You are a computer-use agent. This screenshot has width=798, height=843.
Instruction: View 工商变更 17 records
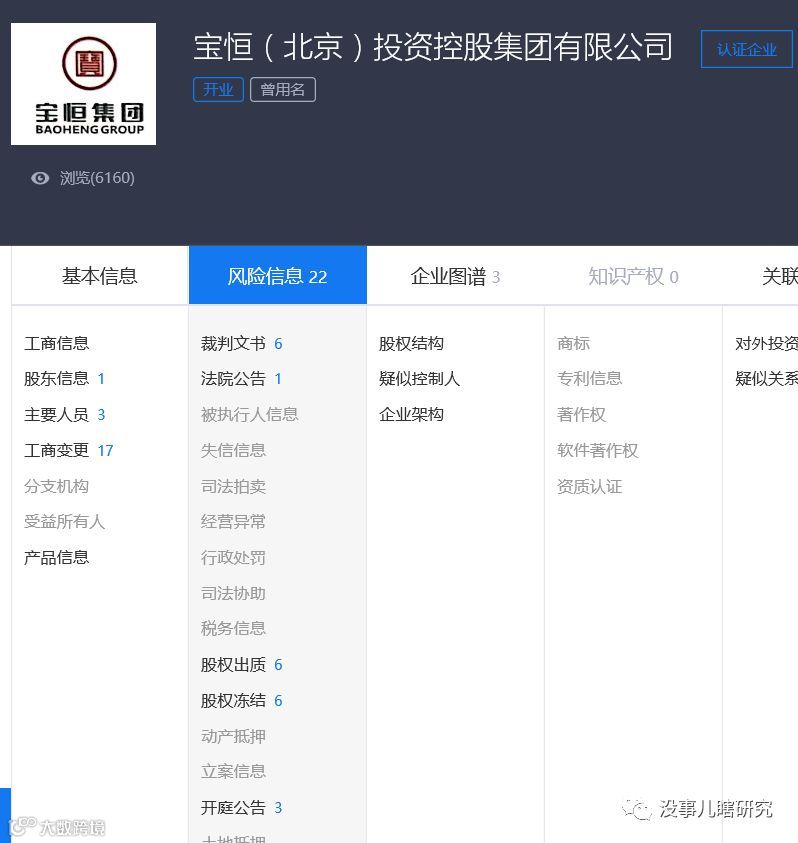pyautogui.click(x=69, y=450)
